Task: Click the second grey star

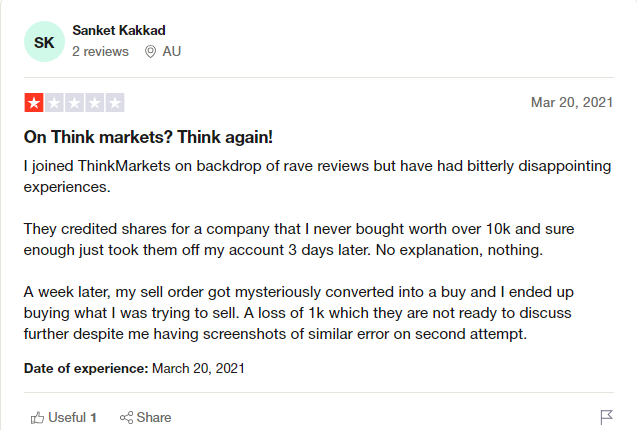Action: pyautogui.click(x=54, y=103)
